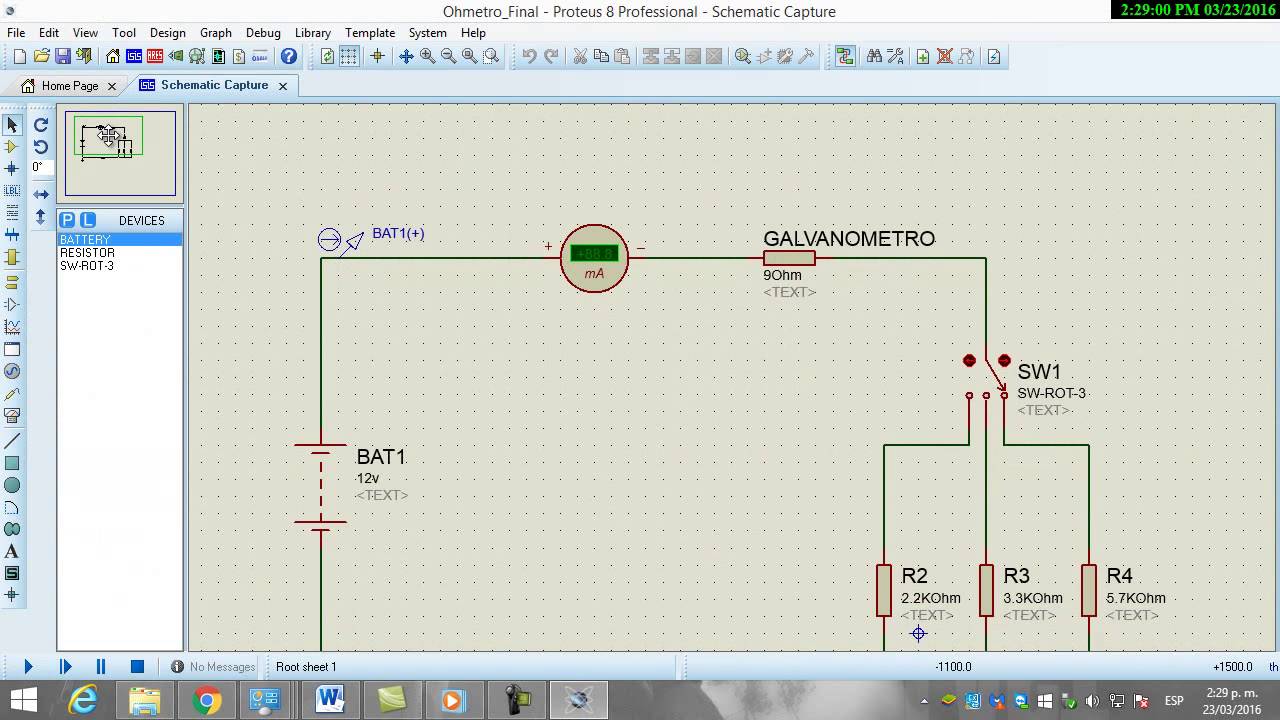Select BATTERY in the devices list
1280x720 pixels.
click(120, 240)
